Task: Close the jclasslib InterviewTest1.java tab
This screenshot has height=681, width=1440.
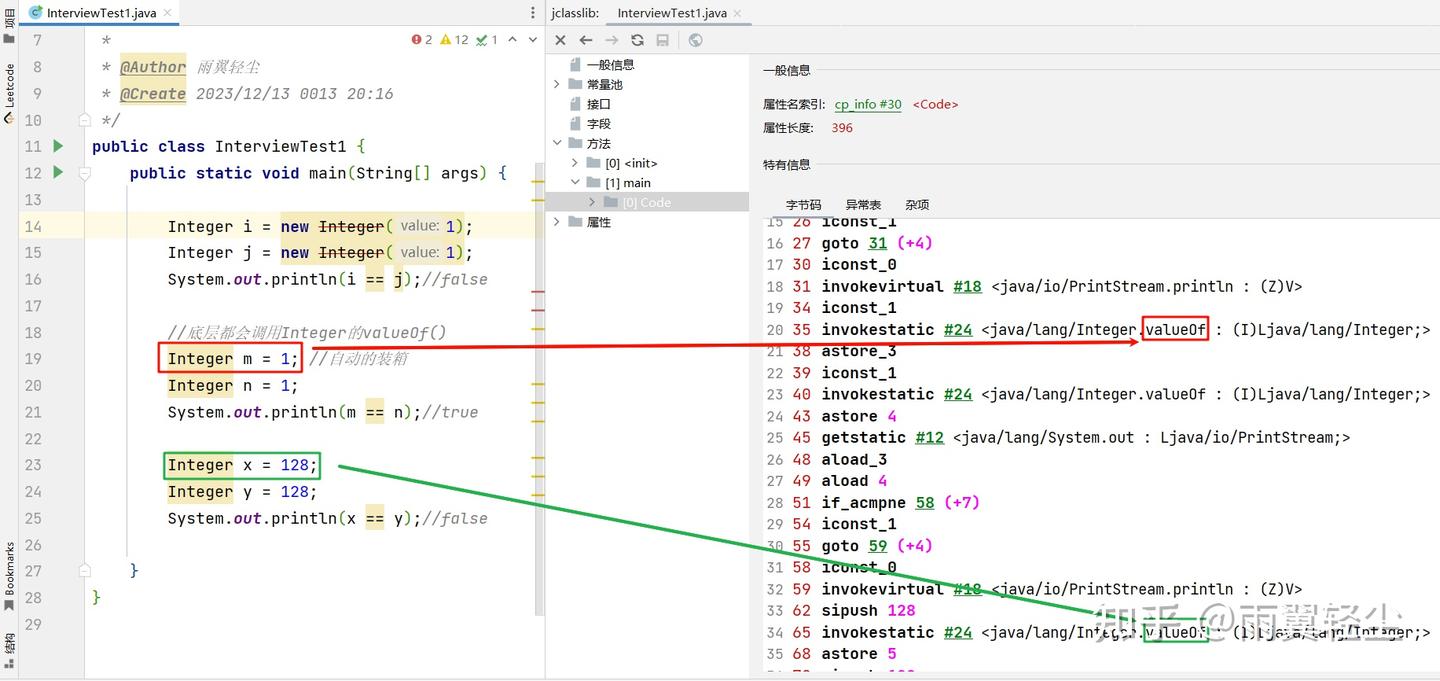Action: (x=738, y=13)
